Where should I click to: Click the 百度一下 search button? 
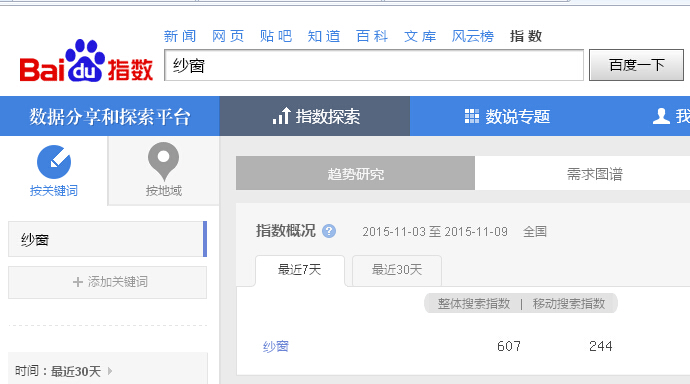pyautogui.click(x=636, y=65)
